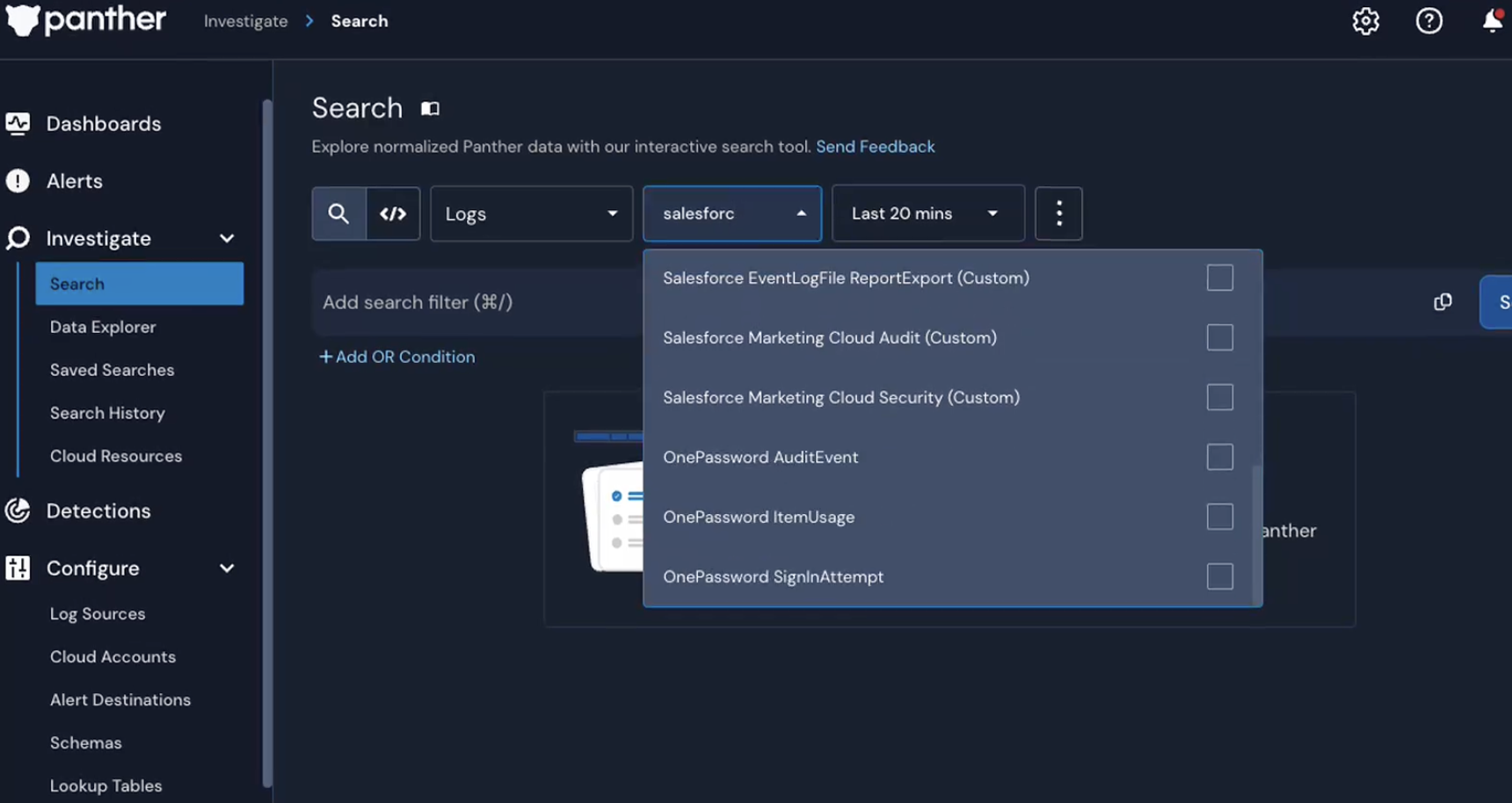Open the notifications bell

coord(1492,21)
